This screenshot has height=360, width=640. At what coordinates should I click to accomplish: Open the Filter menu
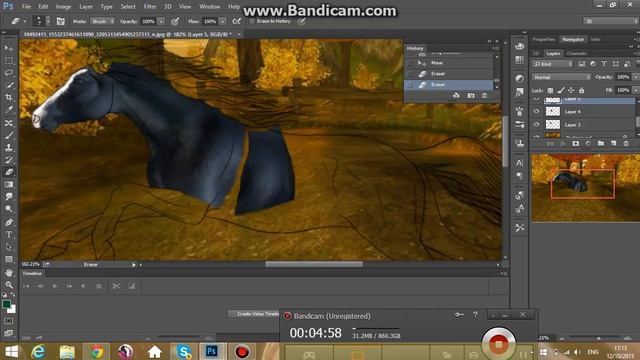150,7
